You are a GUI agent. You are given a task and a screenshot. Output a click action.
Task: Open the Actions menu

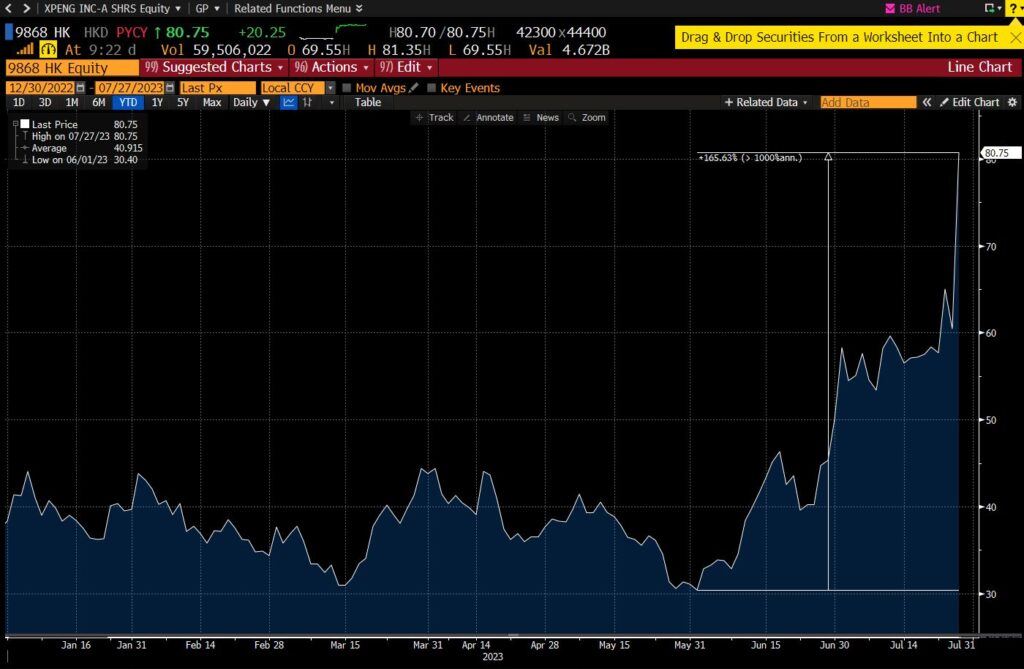pos(332,67)
